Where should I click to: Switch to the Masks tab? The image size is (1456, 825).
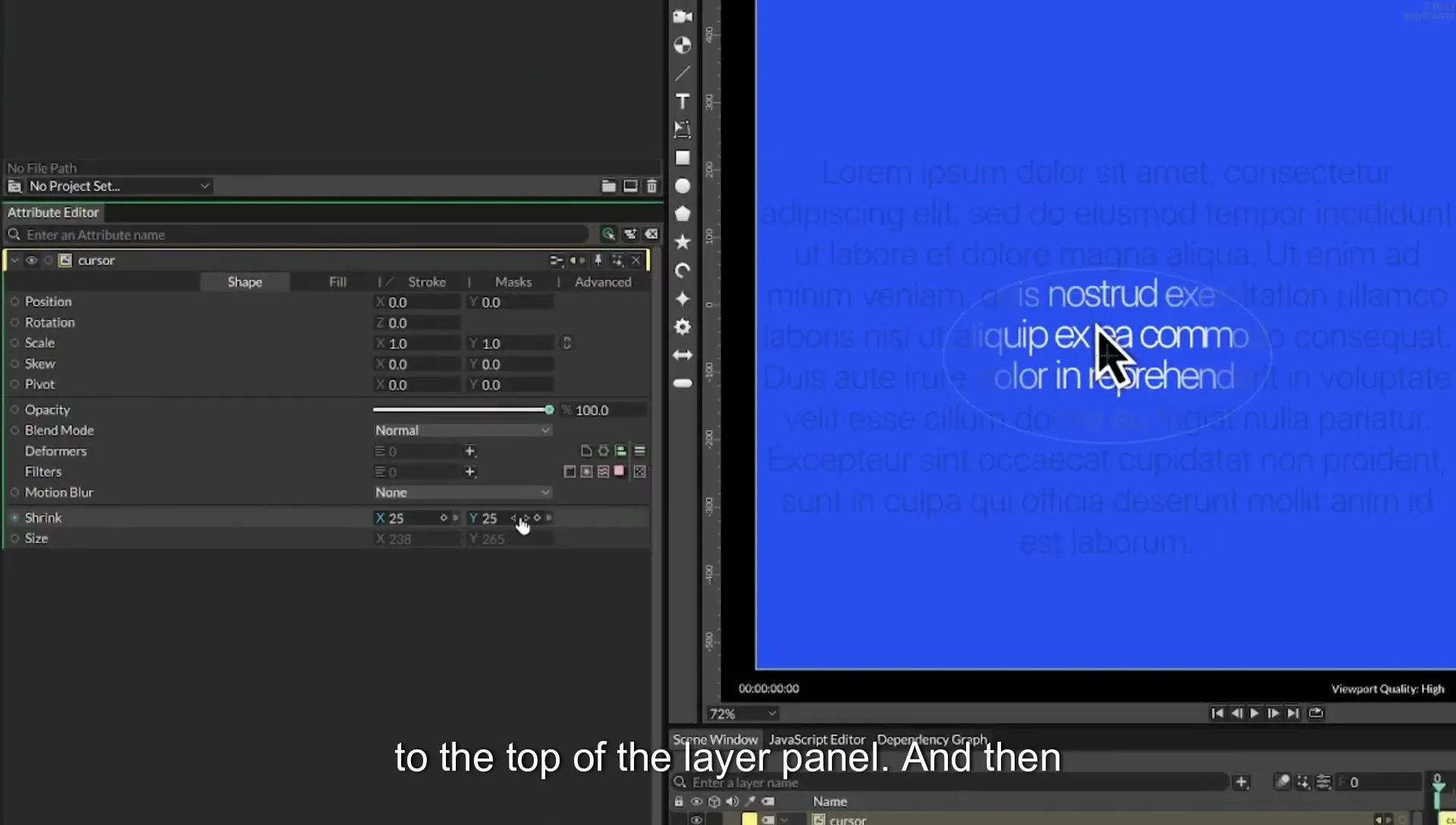(513, 282)
